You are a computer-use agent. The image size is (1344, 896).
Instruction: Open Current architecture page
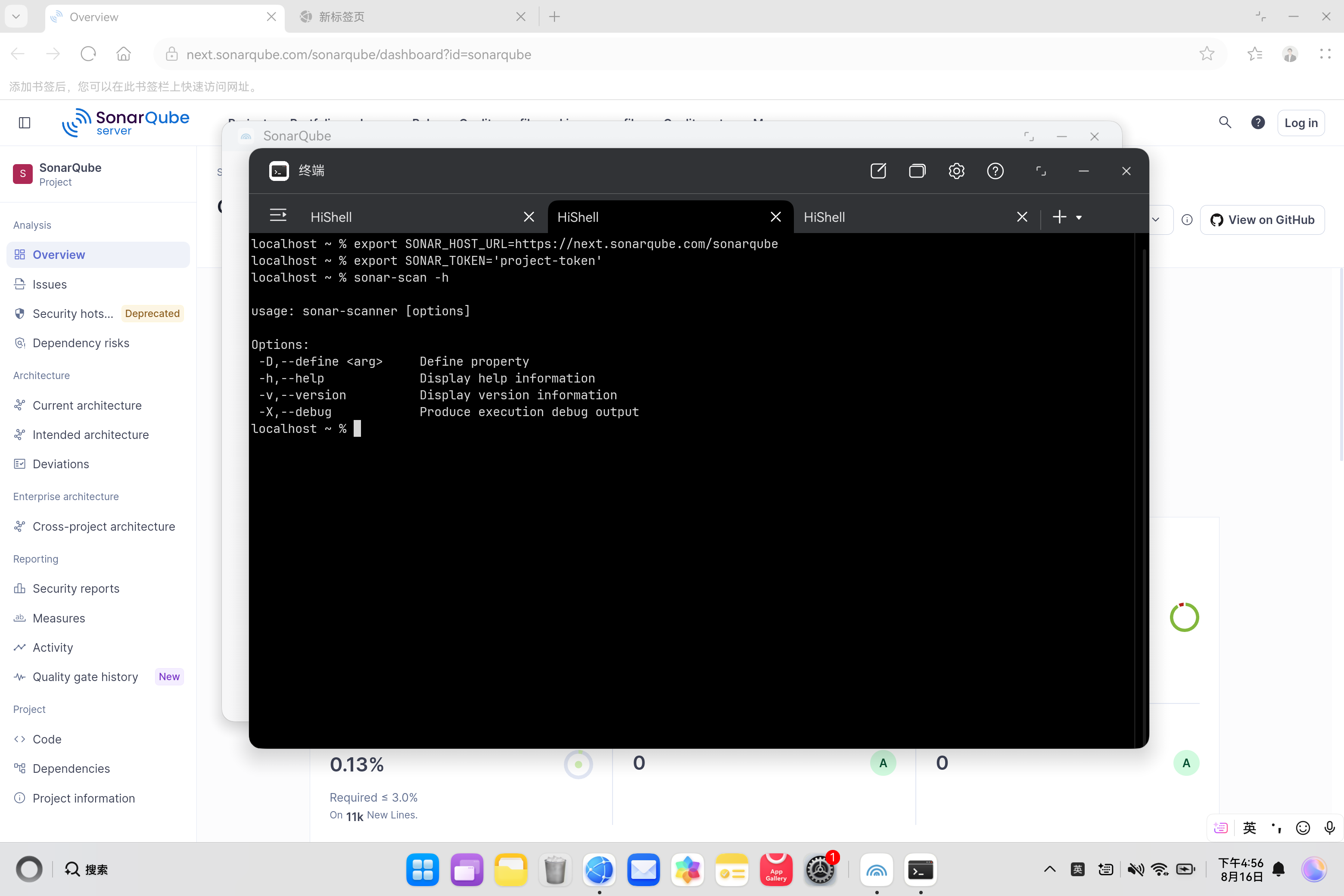click(98, 406)
